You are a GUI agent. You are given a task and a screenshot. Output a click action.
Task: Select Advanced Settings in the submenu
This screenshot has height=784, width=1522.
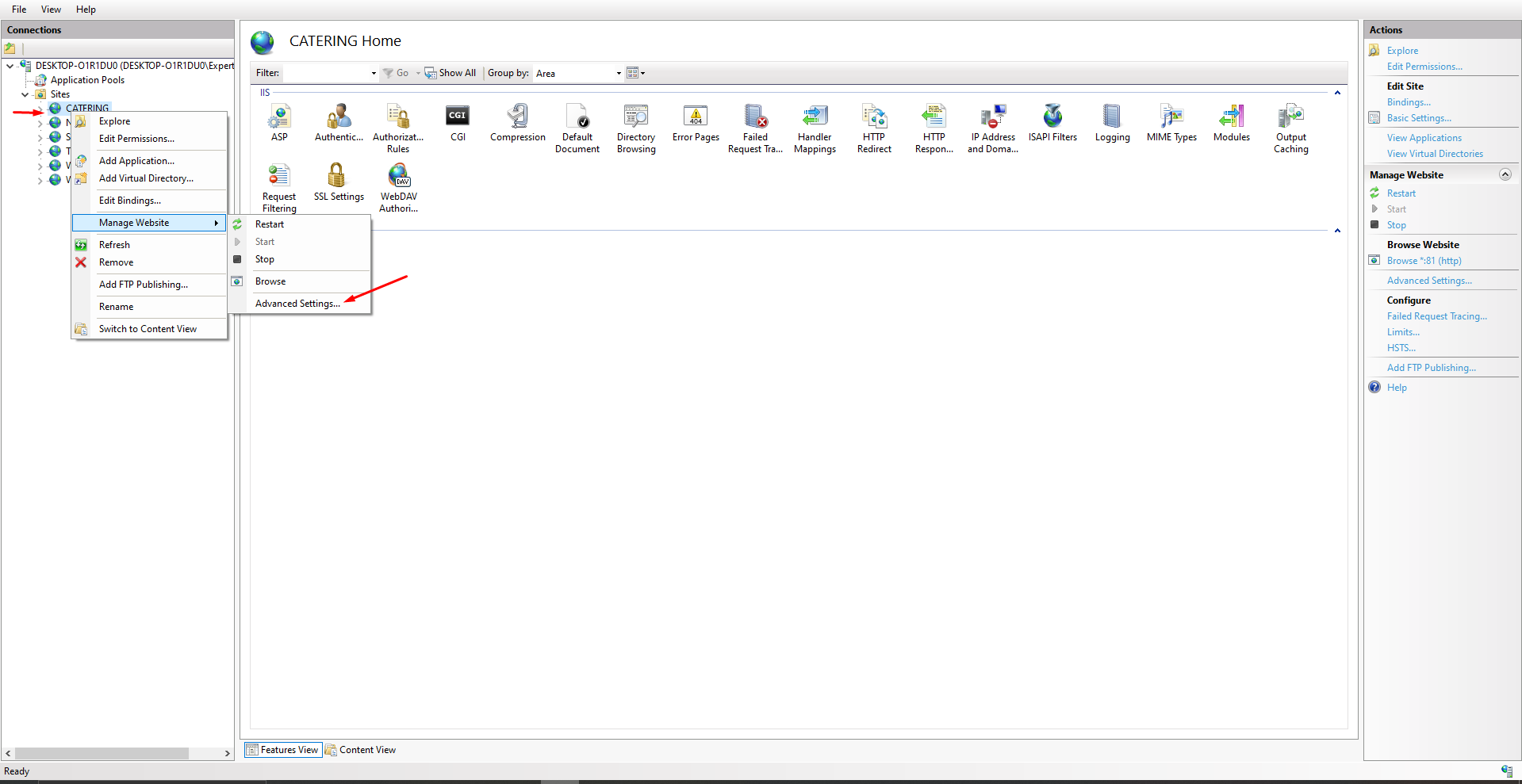297,304
